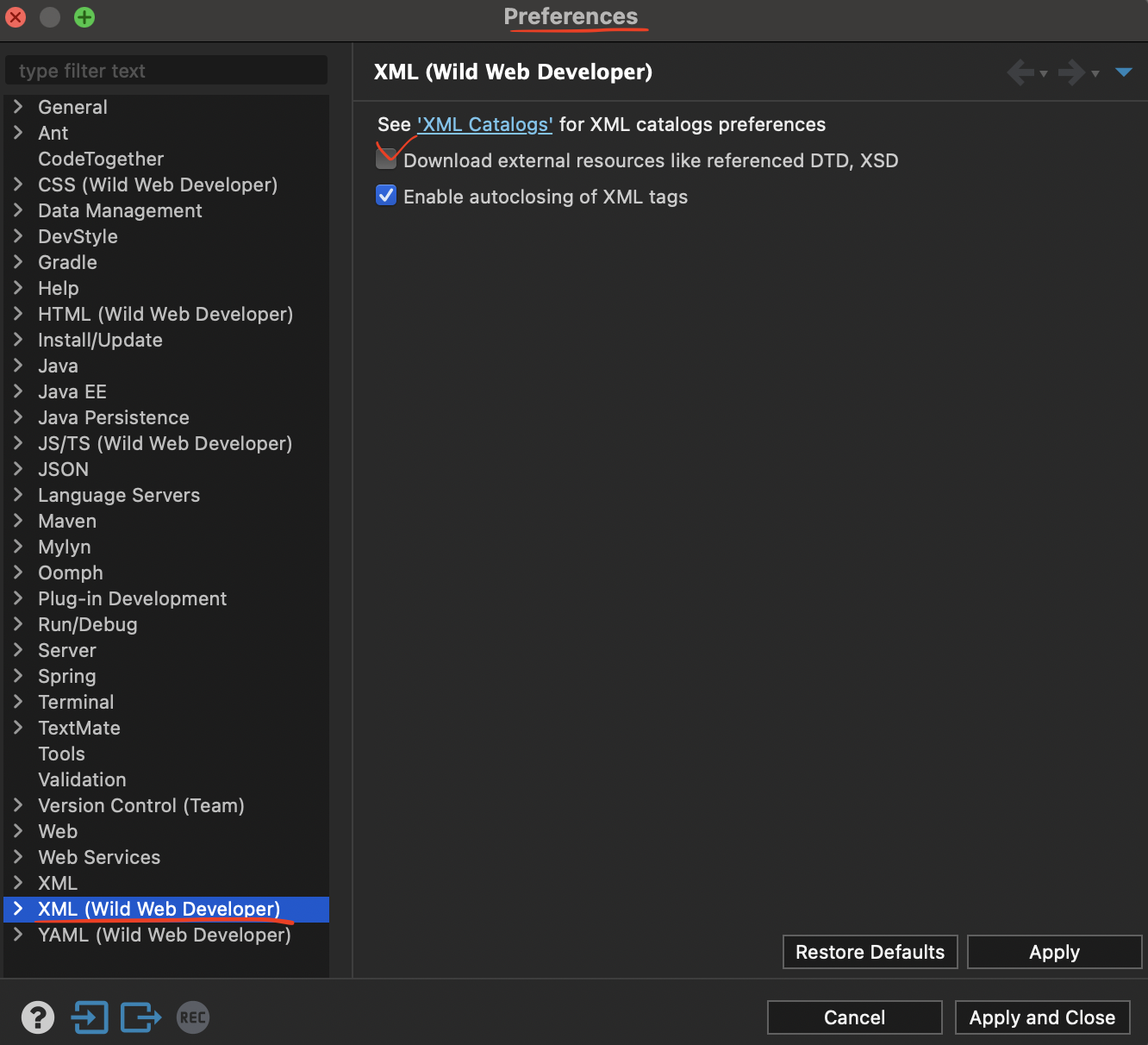
Task: Click the green zoom window button
Action: click(84, 17)
